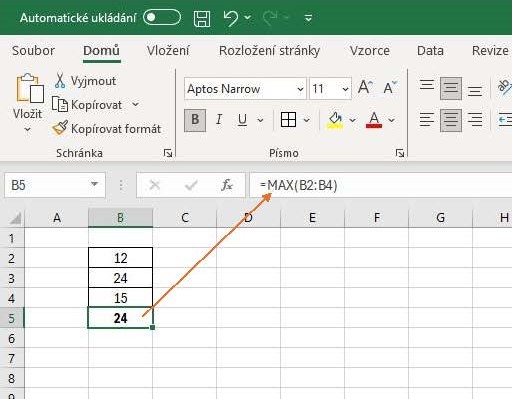Image resolution: width=512 pixels, height=399 pixels.
Task: Click the Undo arrow icon
Action: (x=231, y=18)
